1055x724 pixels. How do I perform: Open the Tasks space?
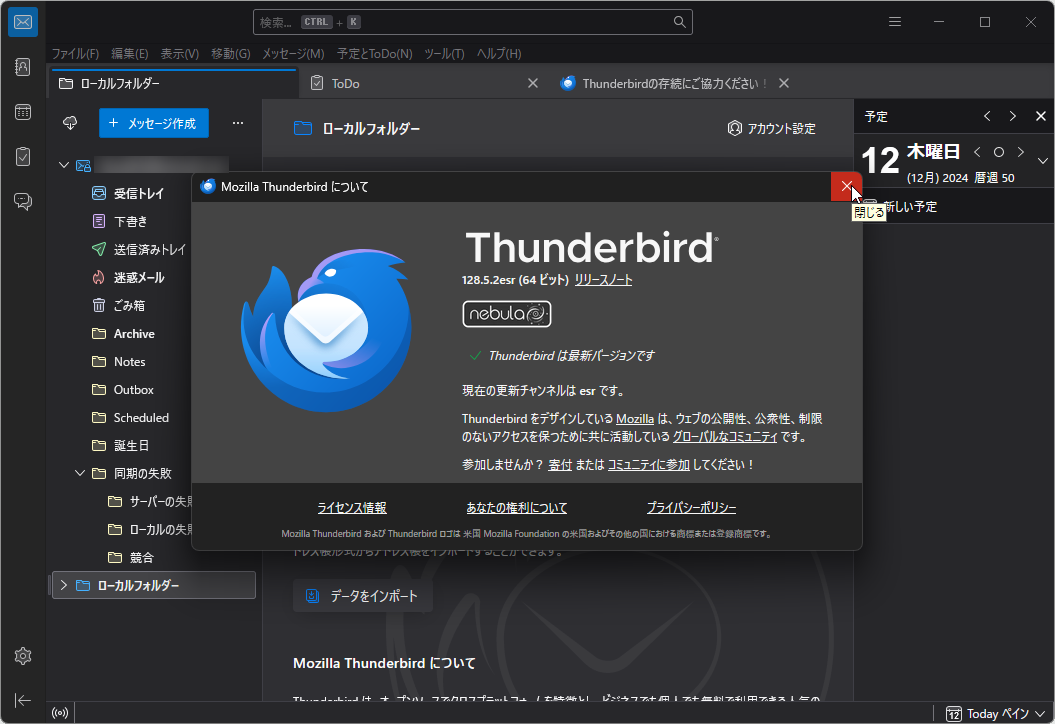coord(22,157)
